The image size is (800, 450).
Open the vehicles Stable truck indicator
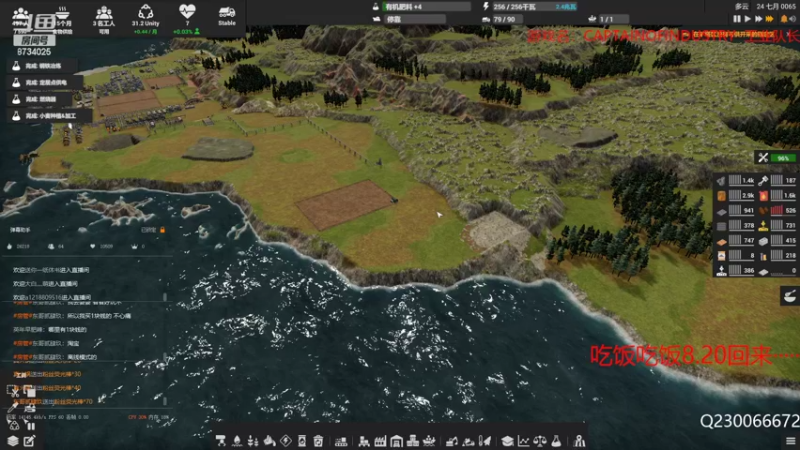click(227, 16)
